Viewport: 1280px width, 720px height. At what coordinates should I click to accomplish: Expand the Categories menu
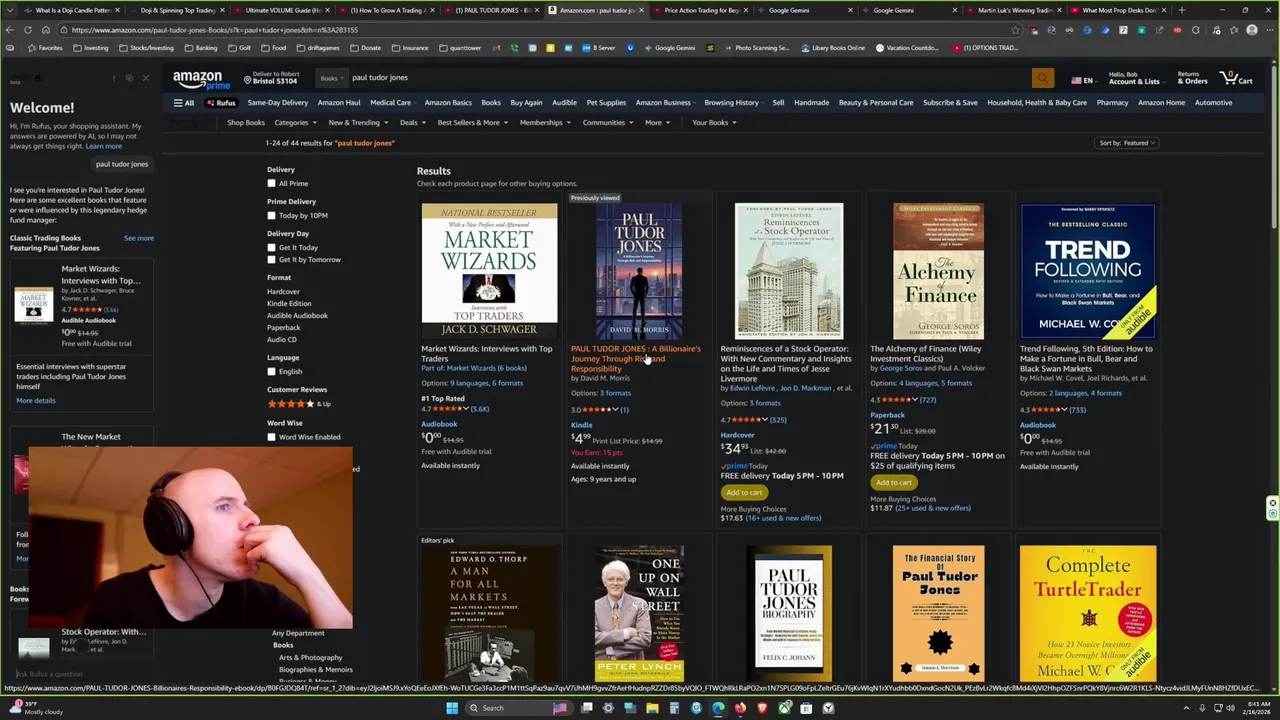(x=295, y=123)
